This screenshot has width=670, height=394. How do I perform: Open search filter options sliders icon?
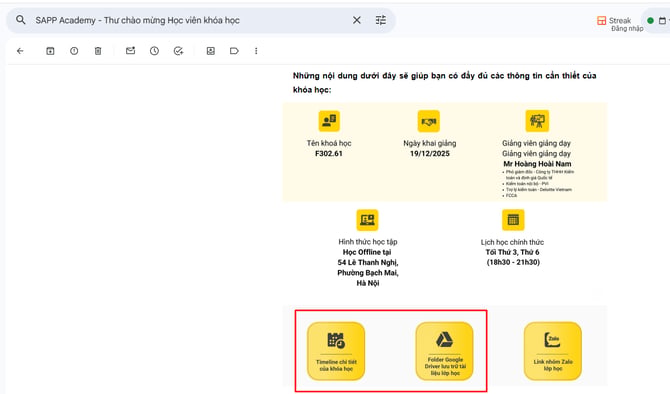(381, 20)
